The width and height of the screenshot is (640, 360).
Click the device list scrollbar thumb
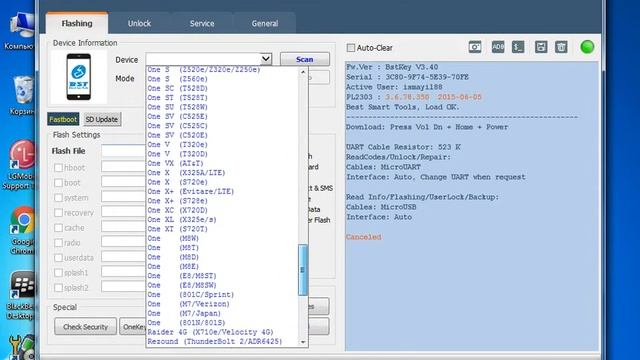click(302, 270)
